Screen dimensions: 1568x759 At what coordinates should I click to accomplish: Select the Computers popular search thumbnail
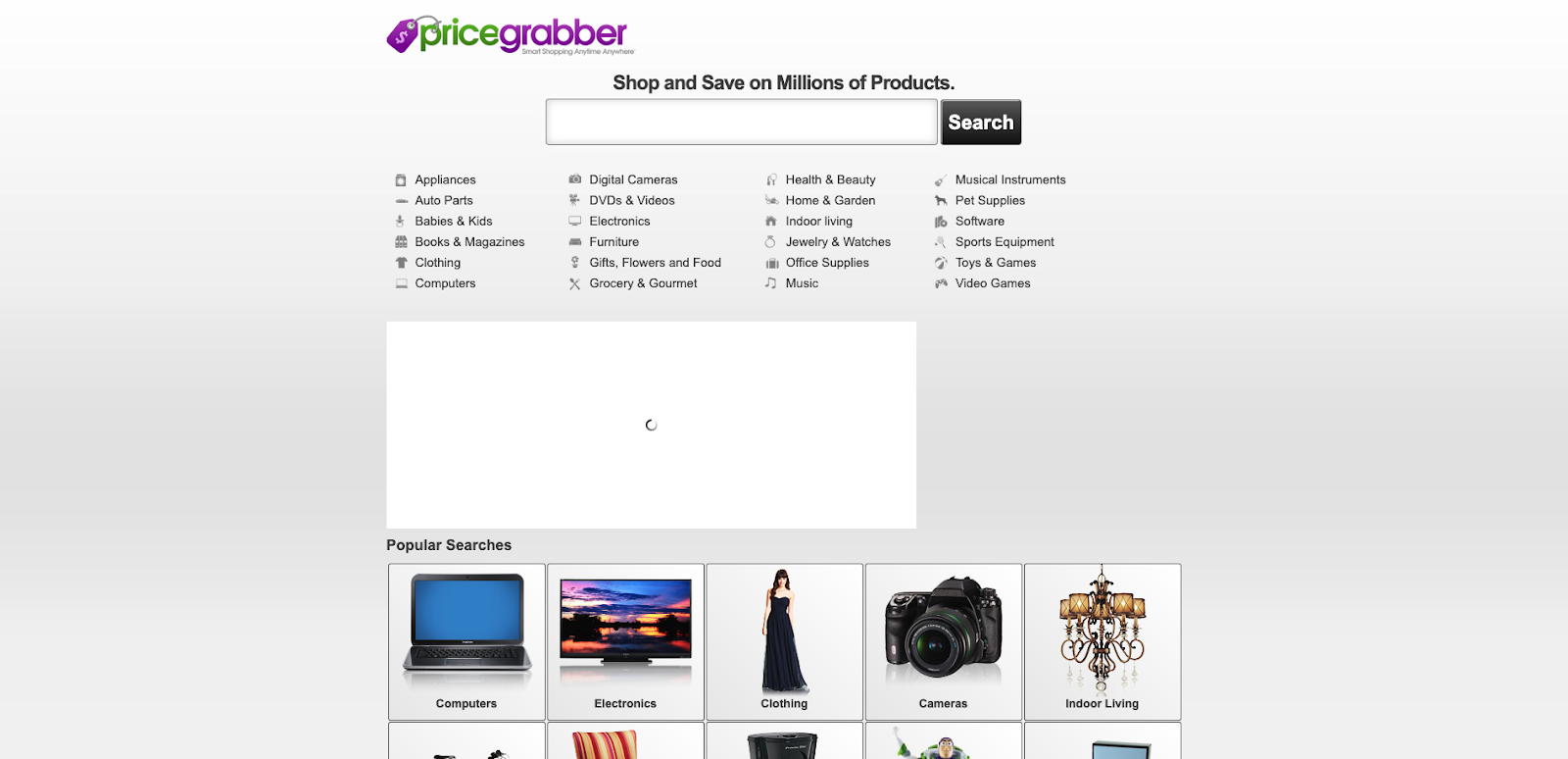tap(466, 642)
